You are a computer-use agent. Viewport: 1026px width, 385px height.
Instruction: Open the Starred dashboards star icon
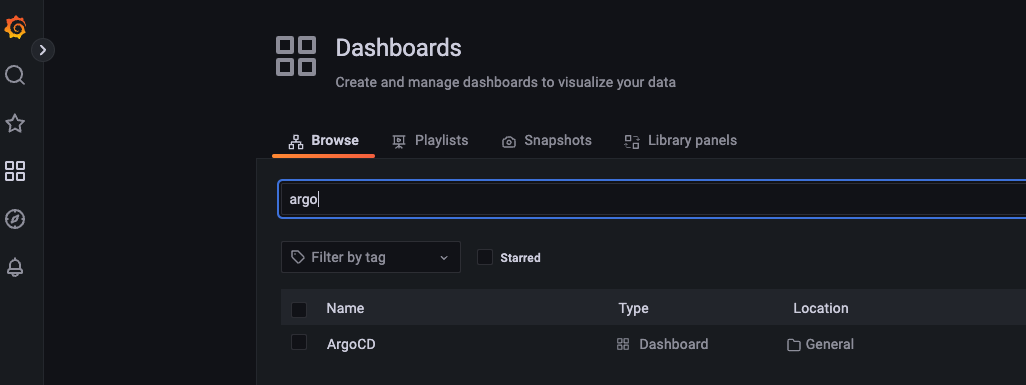click(15, 123)
